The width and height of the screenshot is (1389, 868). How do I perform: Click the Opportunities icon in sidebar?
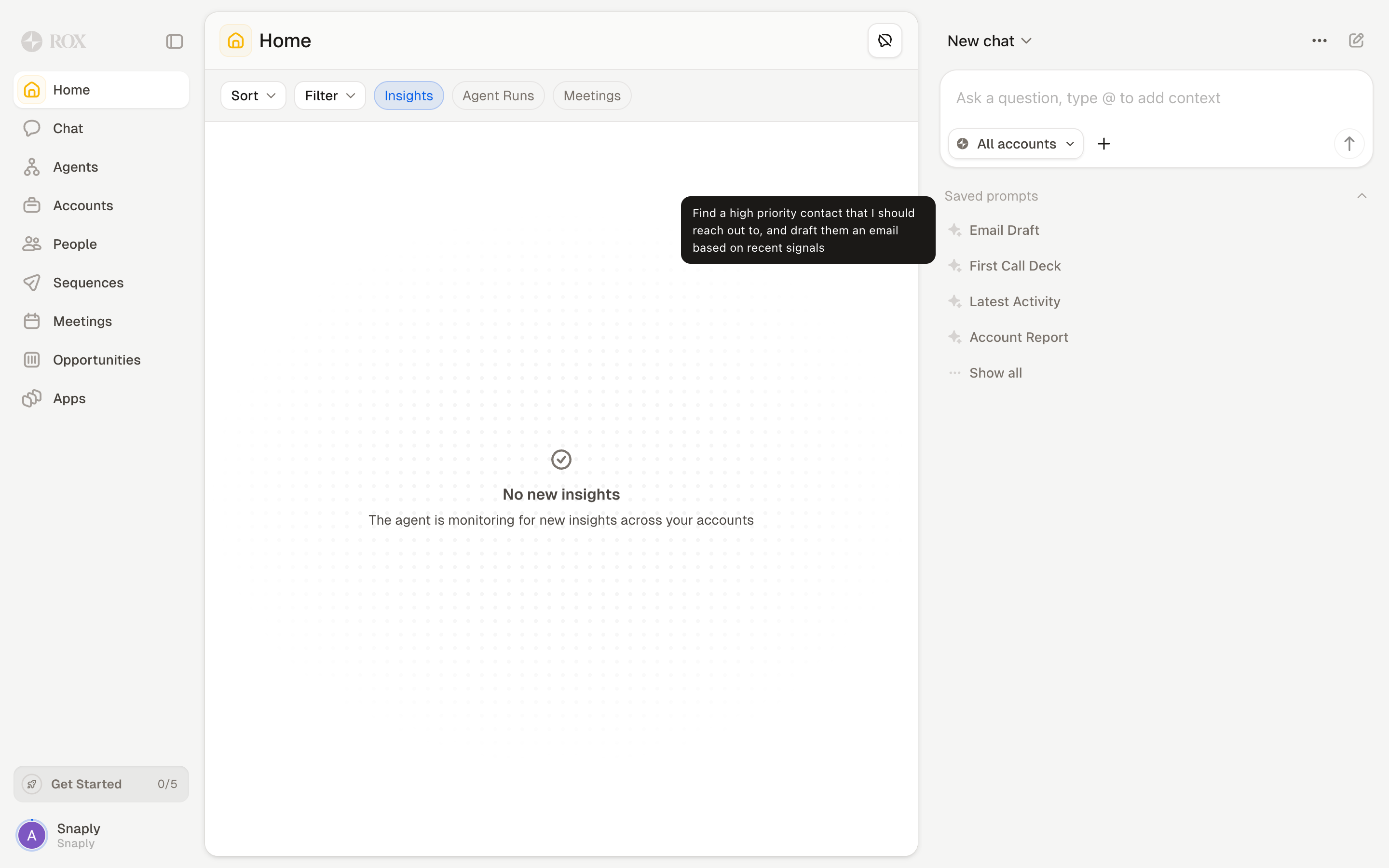(x=32, y=360)
